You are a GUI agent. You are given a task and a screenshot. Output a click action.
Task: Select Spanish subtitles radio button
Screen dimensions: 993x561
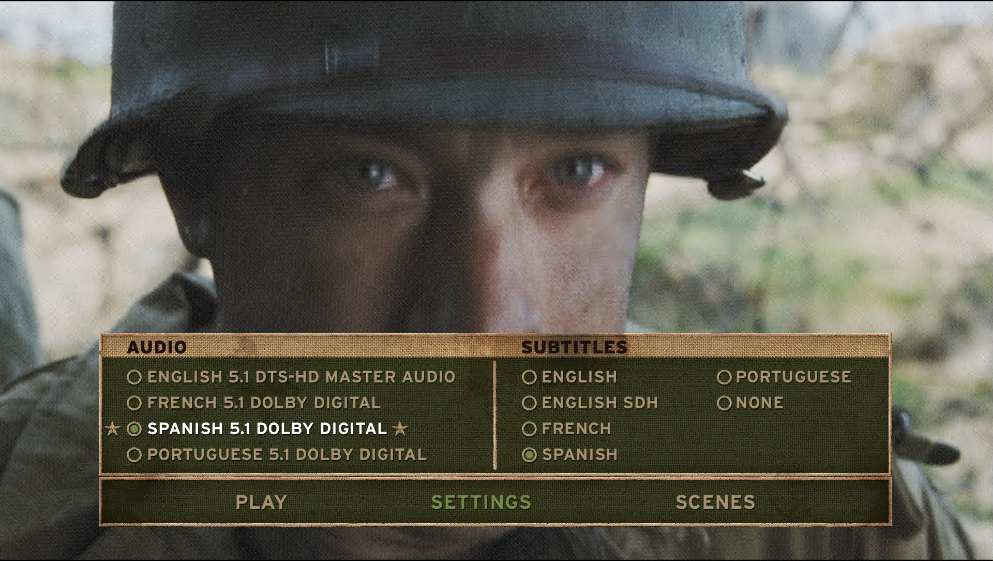tap(529, 455)
